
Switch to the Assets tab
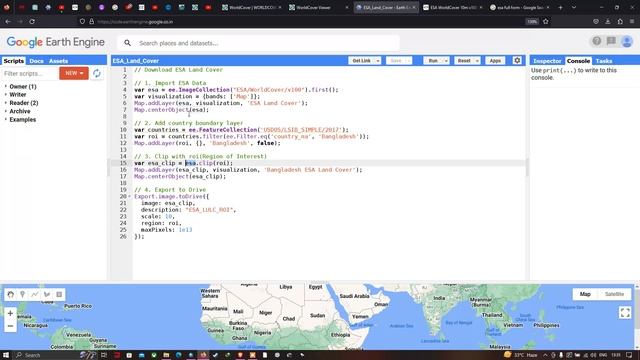pyautogui.click(x=58, y=61)
